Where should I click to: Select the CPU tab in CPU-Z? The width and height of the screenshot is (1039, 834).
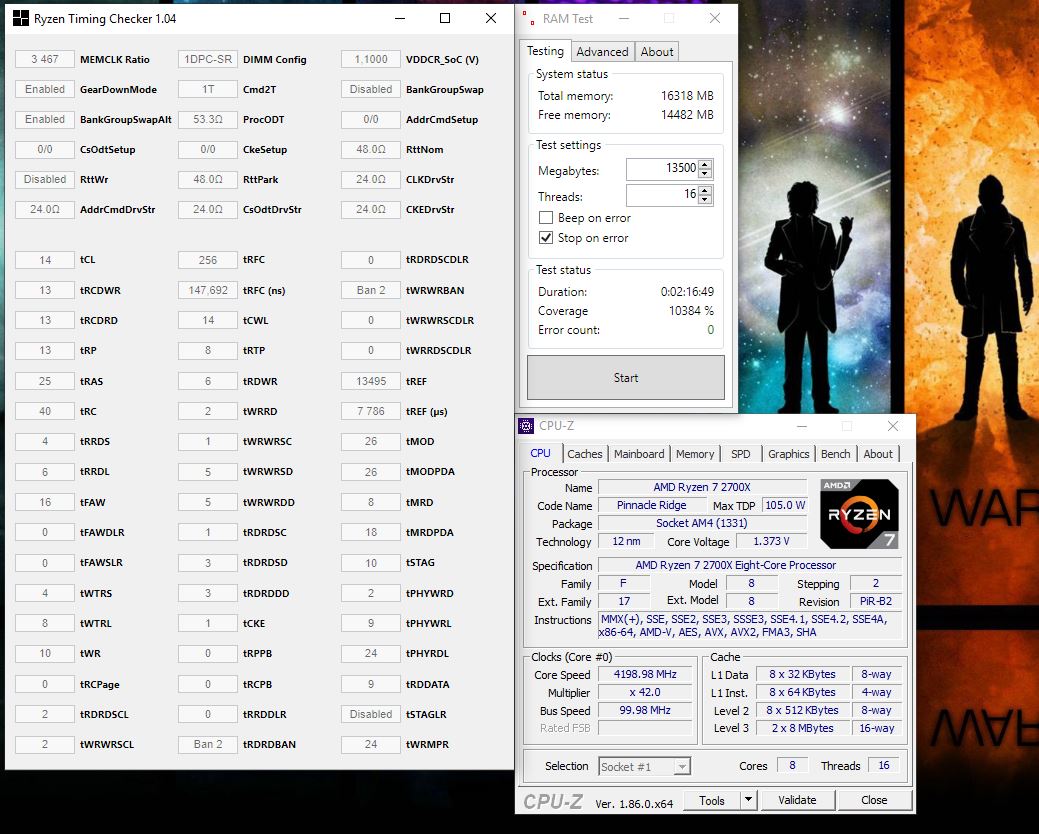pos(541,453)
